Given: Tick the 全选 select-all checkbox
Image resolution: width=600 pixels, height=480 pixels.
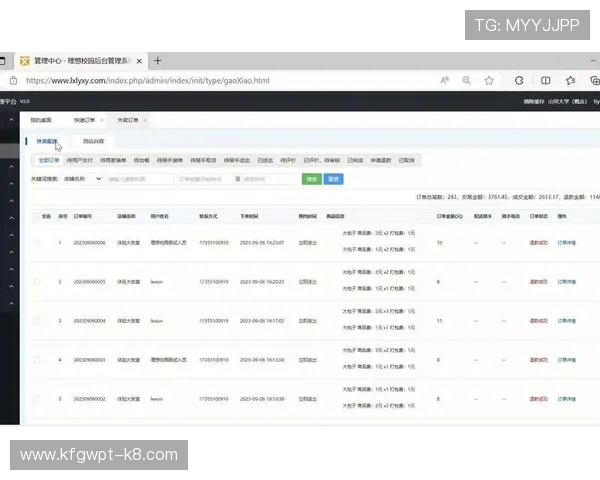Looking at the screenshot, I should pos(37,215).
